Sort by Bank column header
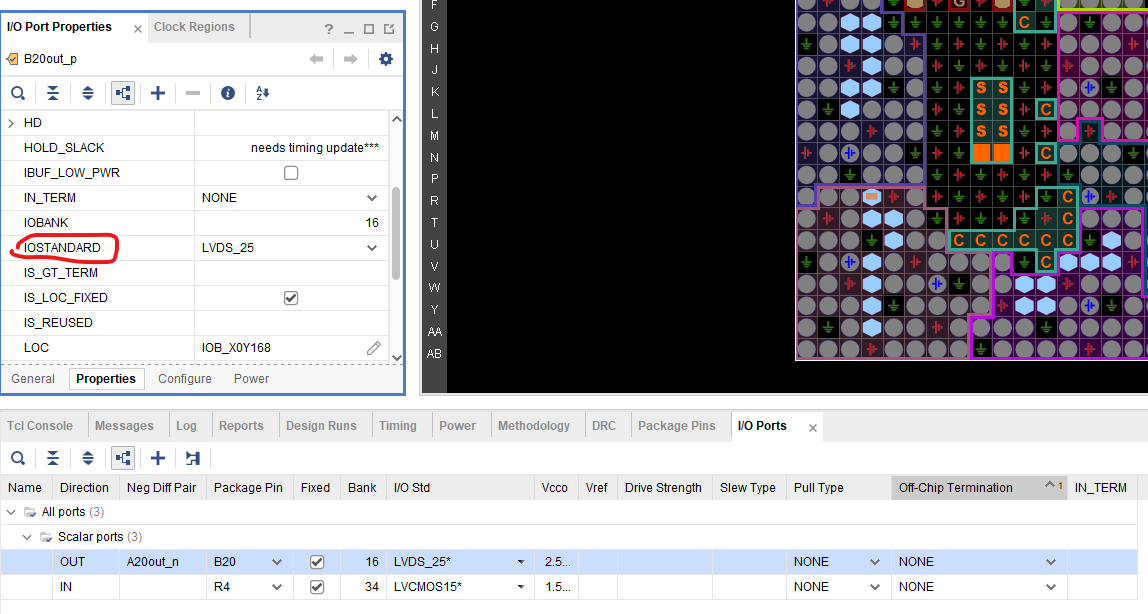The image size is (1148, 614). tap(362, 487)
